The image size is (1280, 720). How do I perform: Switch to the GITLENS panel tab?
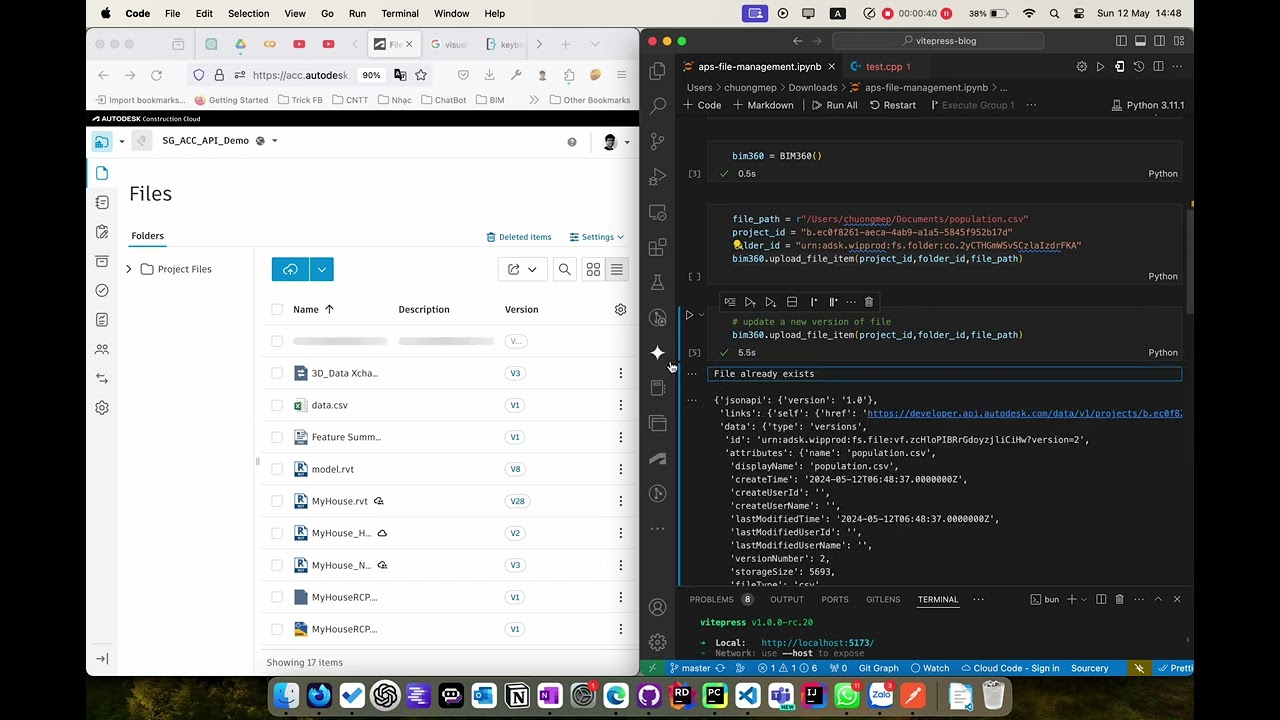[883, 599]
